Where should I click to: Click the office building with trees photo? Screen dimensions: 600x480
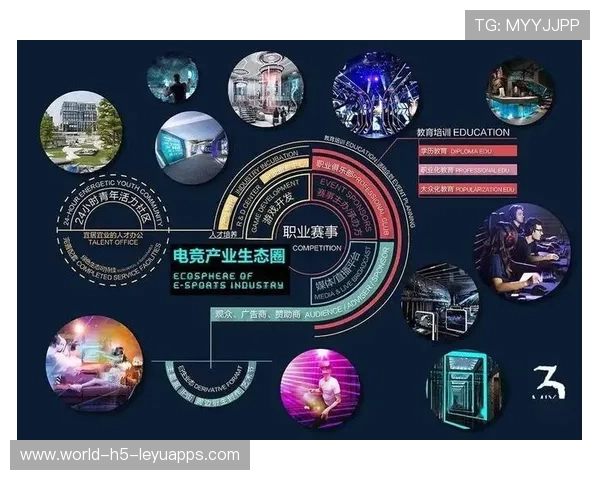(x=82, y=132)
